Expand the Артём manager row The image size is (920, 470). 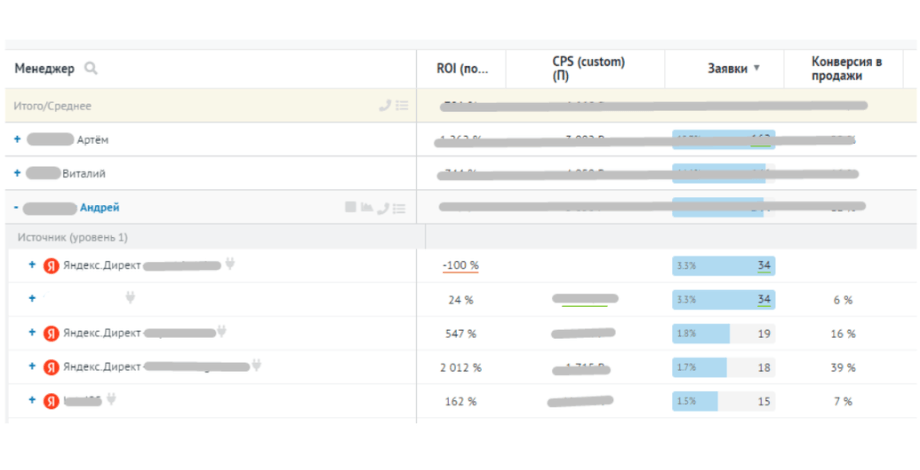pos(17,140)
